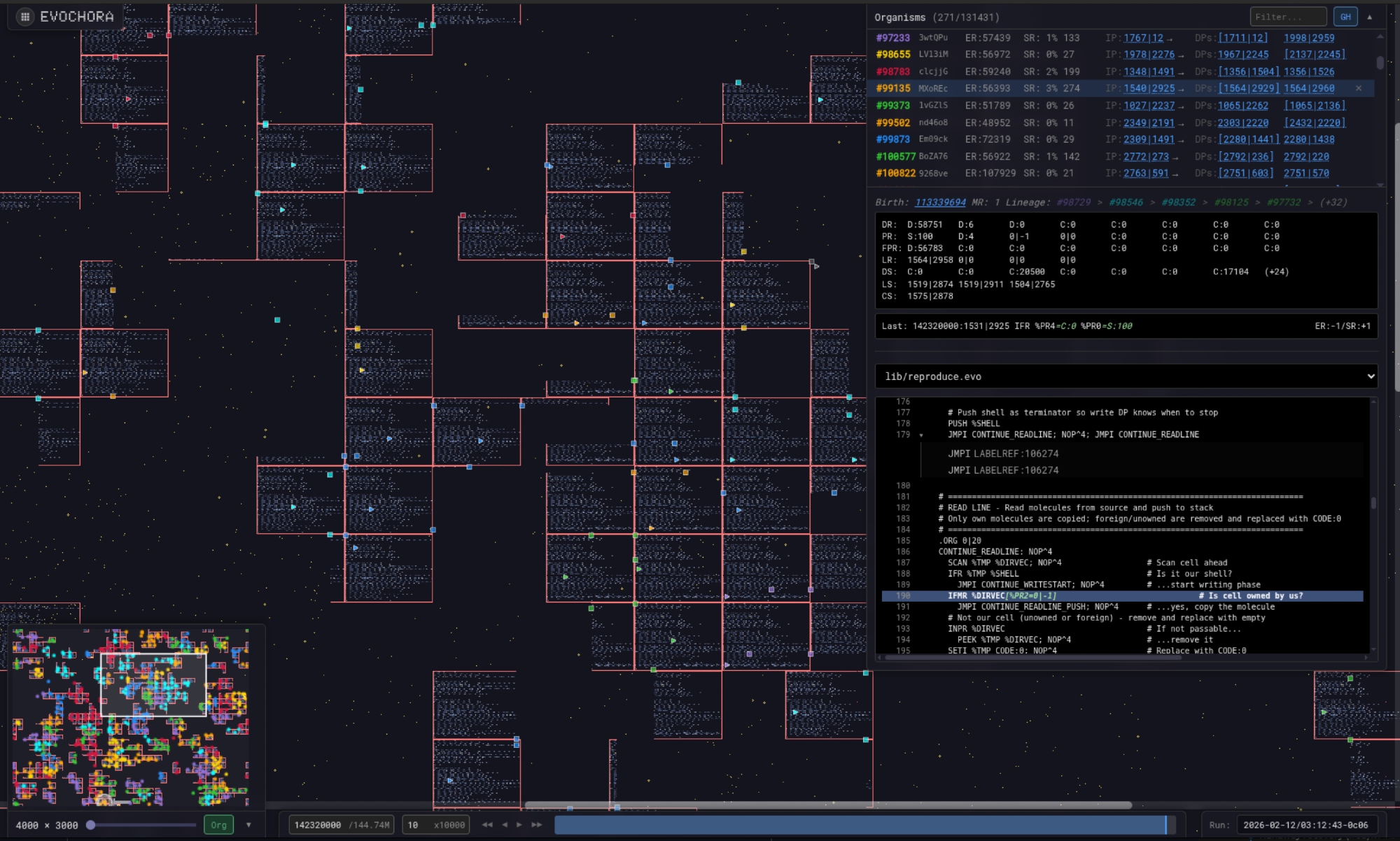Click lineage ancestor #98546
Screen dimensions: 1400x841
point(1126,202)
